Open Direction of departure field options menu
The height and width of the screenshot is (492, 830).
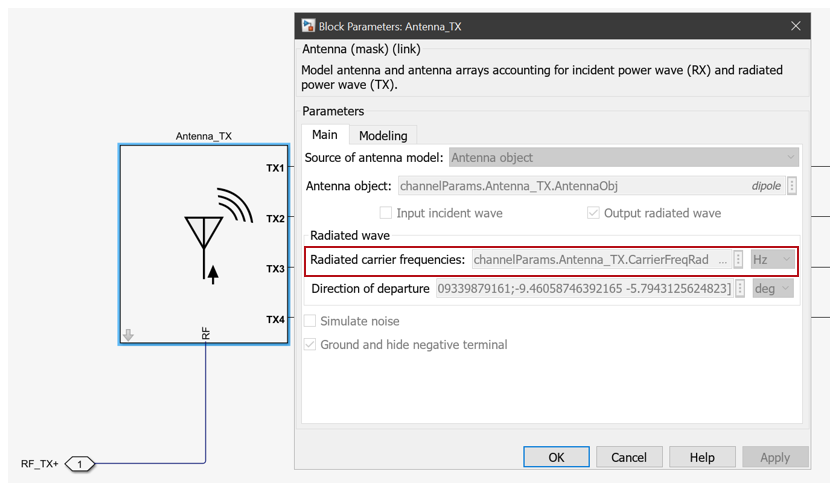740,289
